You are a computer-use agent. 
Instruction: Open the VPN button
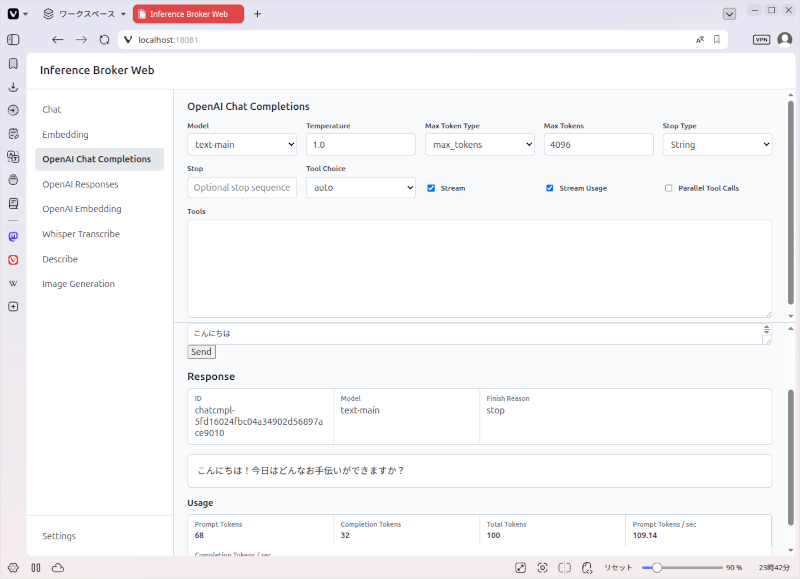click(x=761, y=40)
